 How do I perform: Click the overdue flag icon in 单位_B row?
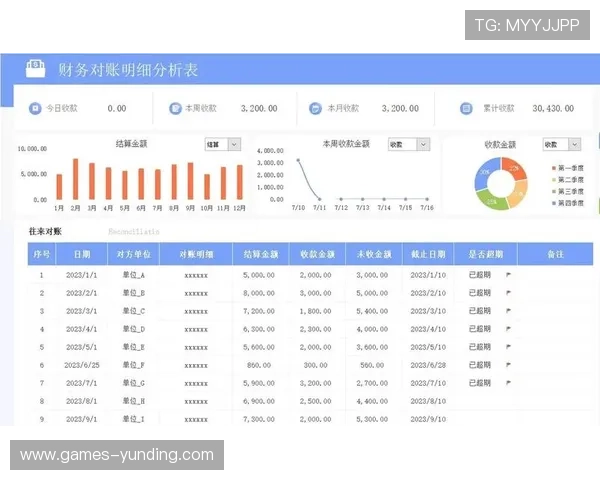pos(509,293)
